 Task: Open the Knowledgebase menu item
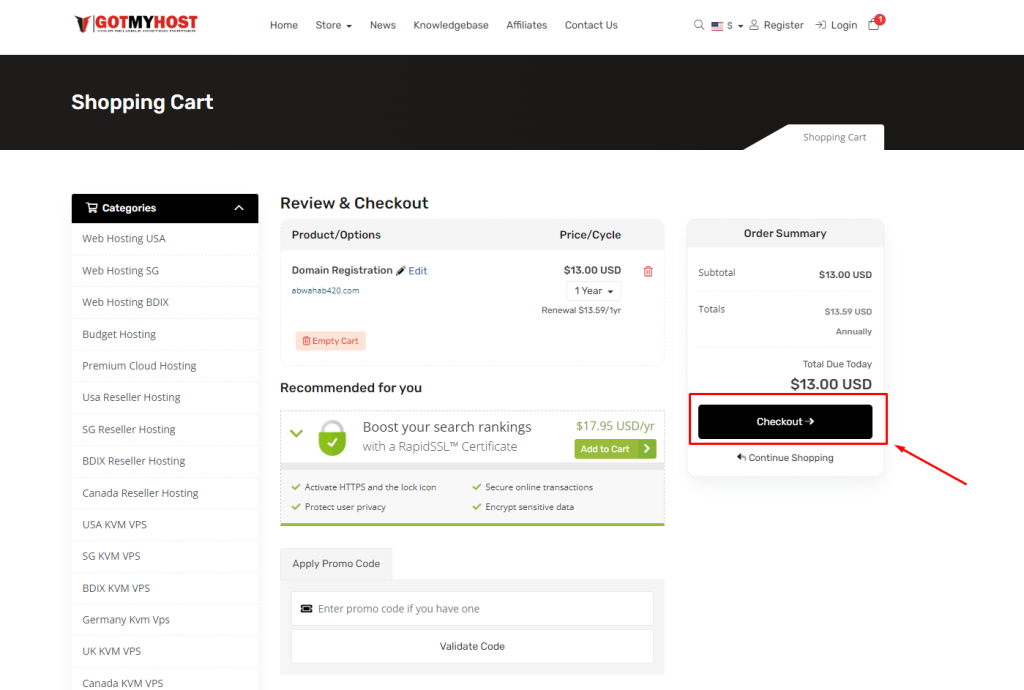451,25
